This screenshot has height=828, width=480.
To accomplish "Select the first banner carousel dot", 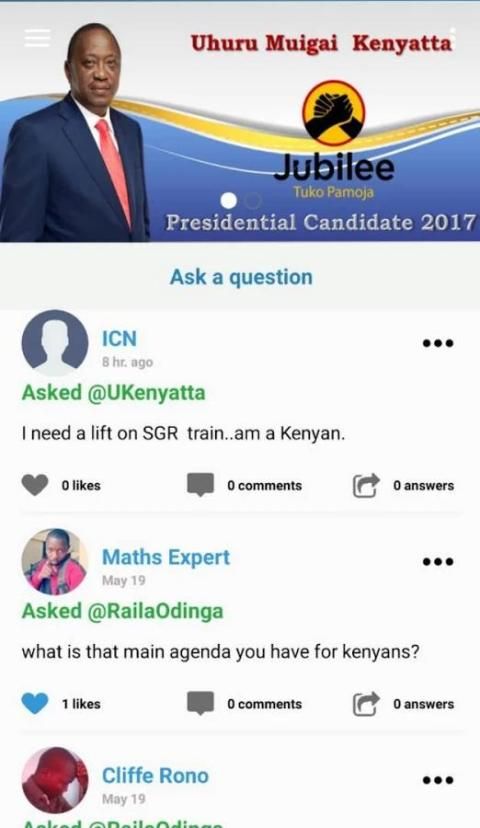I will tap(229, 201).
